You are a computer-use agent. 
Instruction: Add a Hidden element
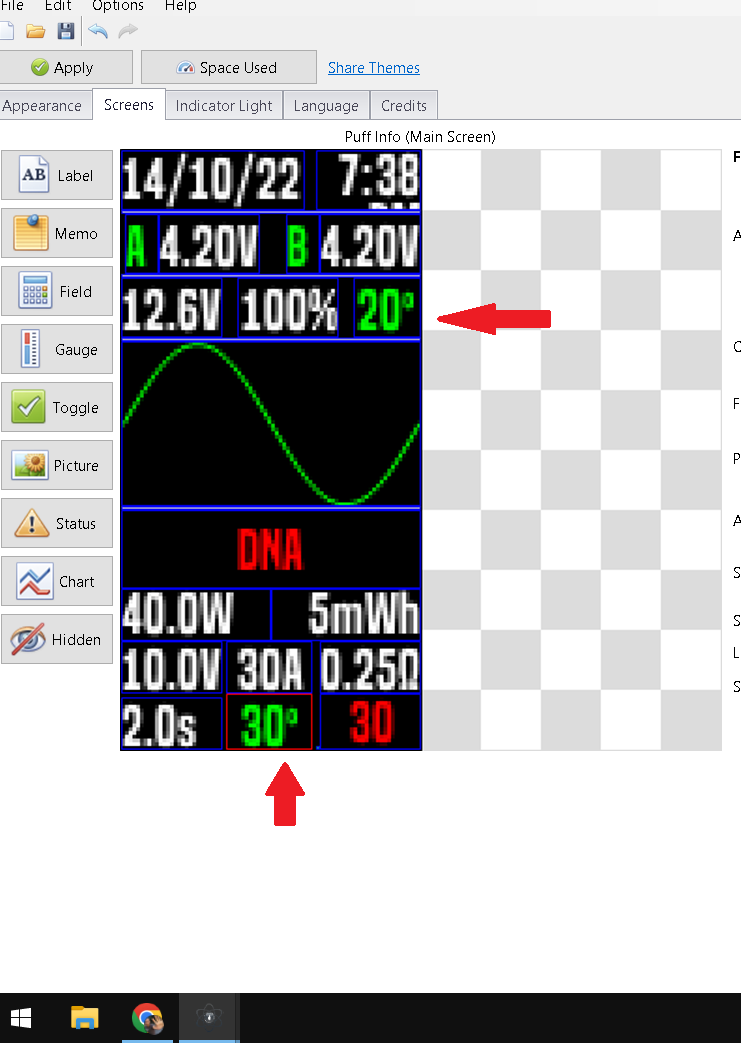click(x=57, y=640)
